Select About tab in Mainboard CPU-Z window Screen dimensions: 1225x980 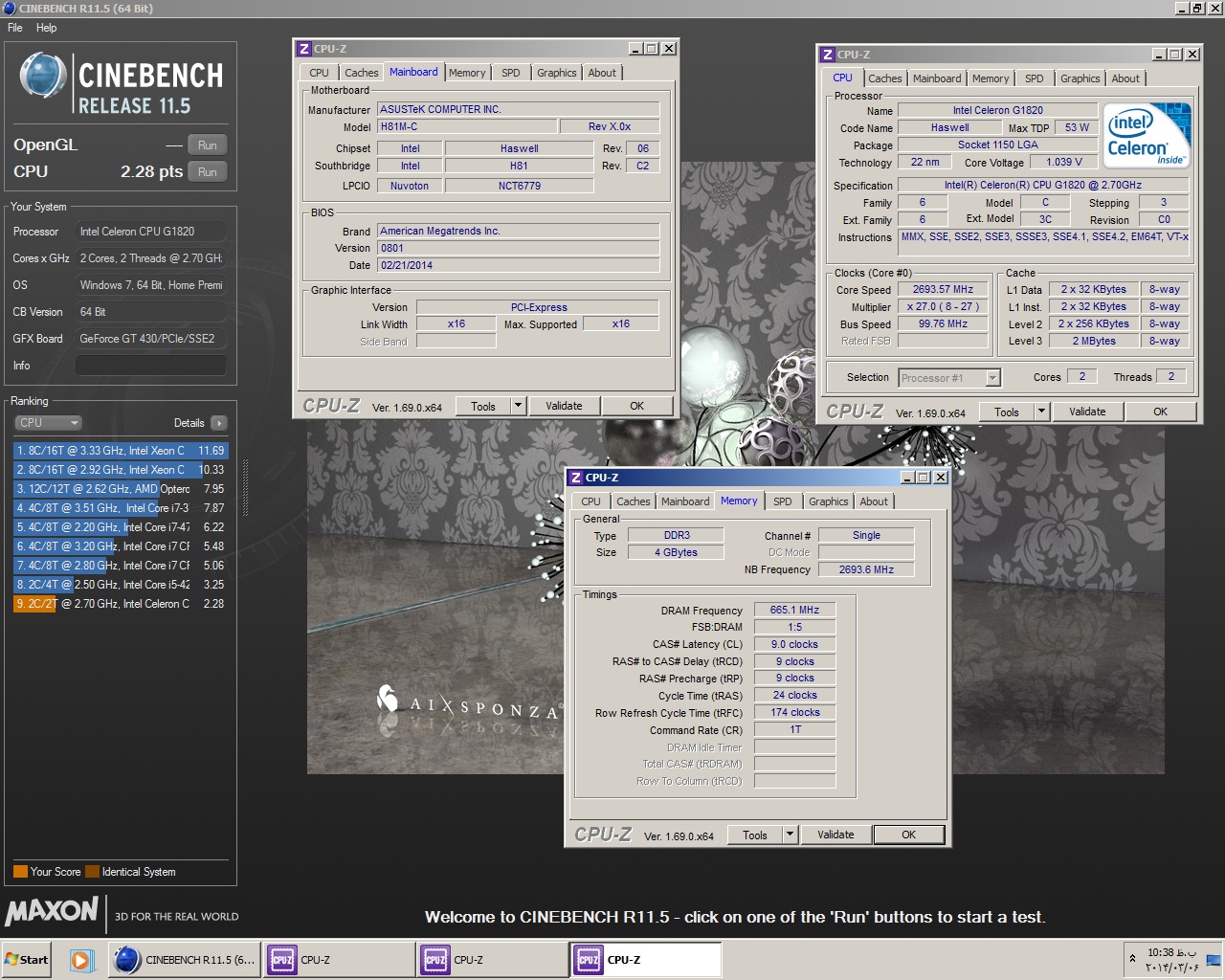point(602,73)
